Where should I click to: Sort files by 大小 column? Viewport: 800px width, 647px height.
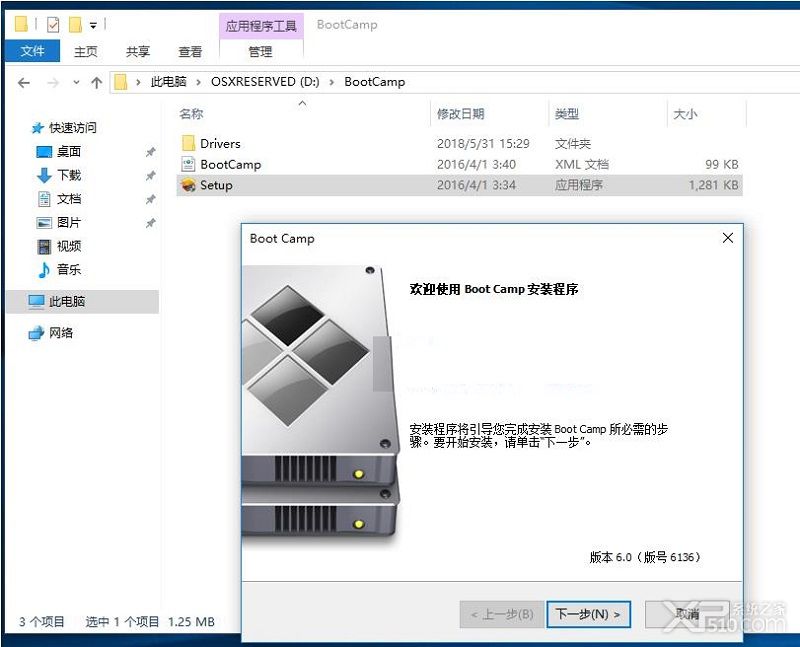pyautogui.click(x=685, y=114)
